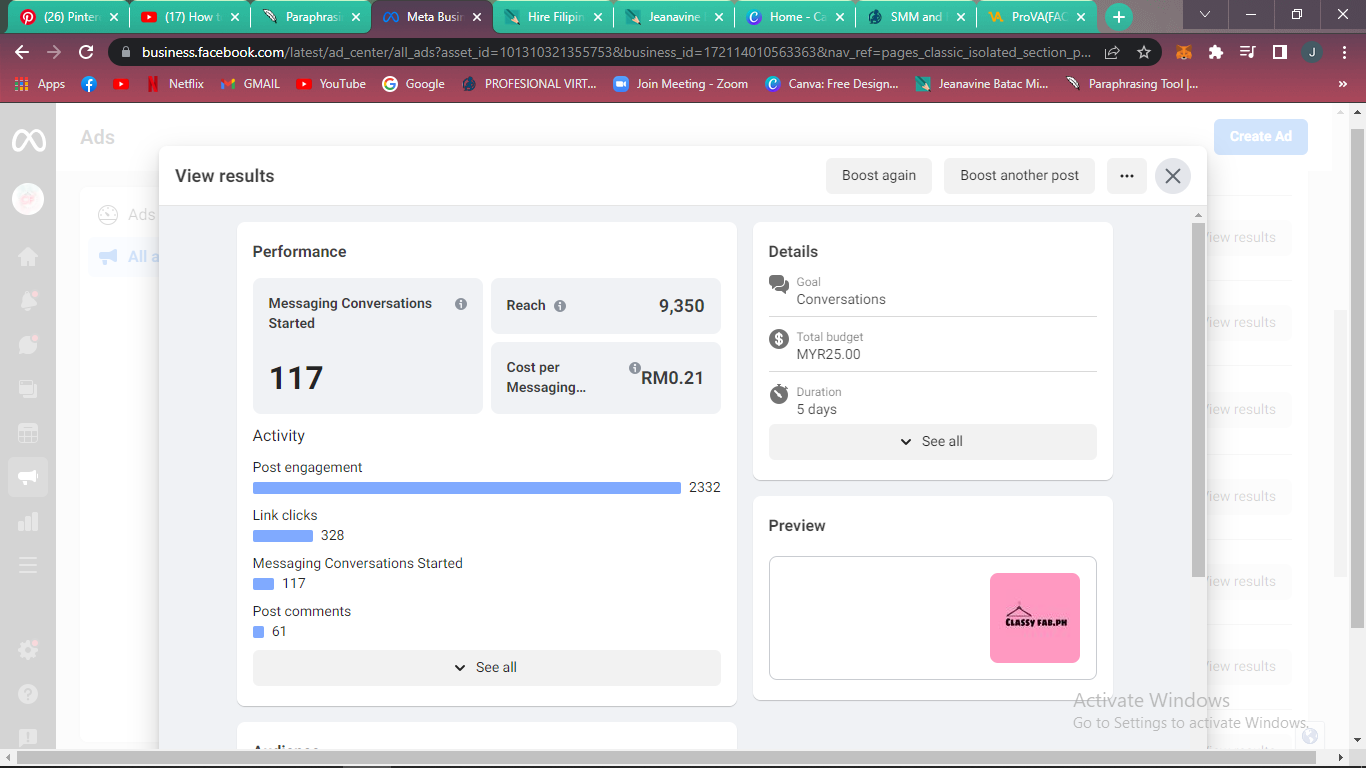Click the dialog's vertical scrollbar

1198,400
